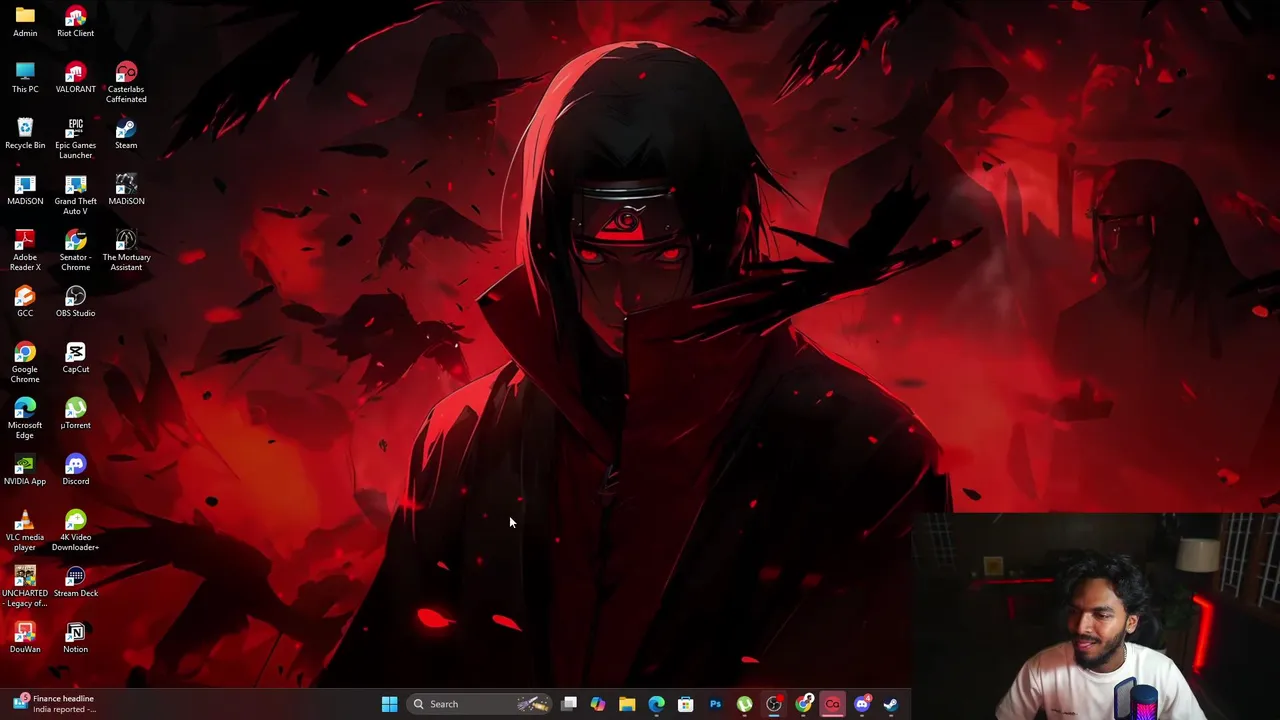Switch to Chrome in the taskbar
The width and height of the screenshot is (1280, 720).
tap(803, 704)
